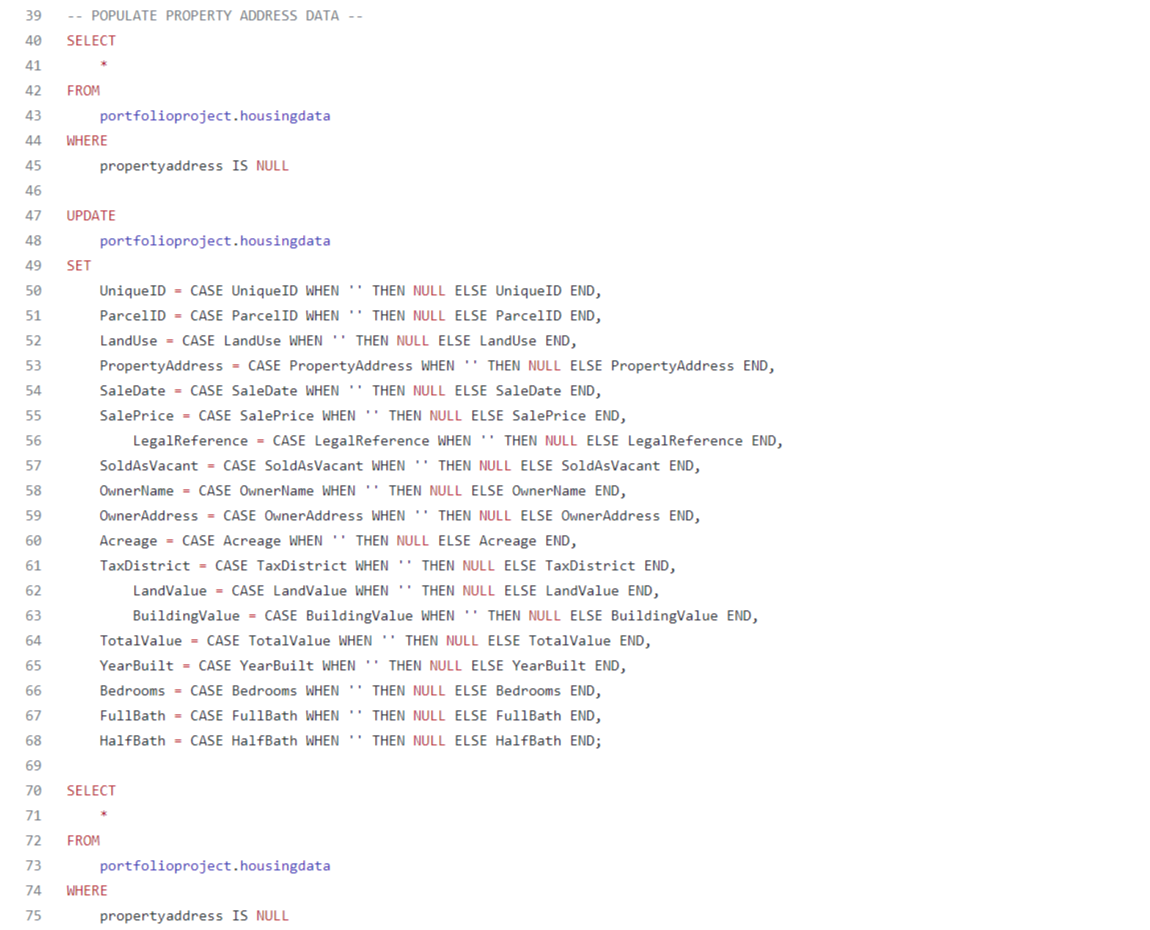Click the TaxDistrict assignment on line 61
The height and width of the screenshot is (930, 1150).
[388, 565]
